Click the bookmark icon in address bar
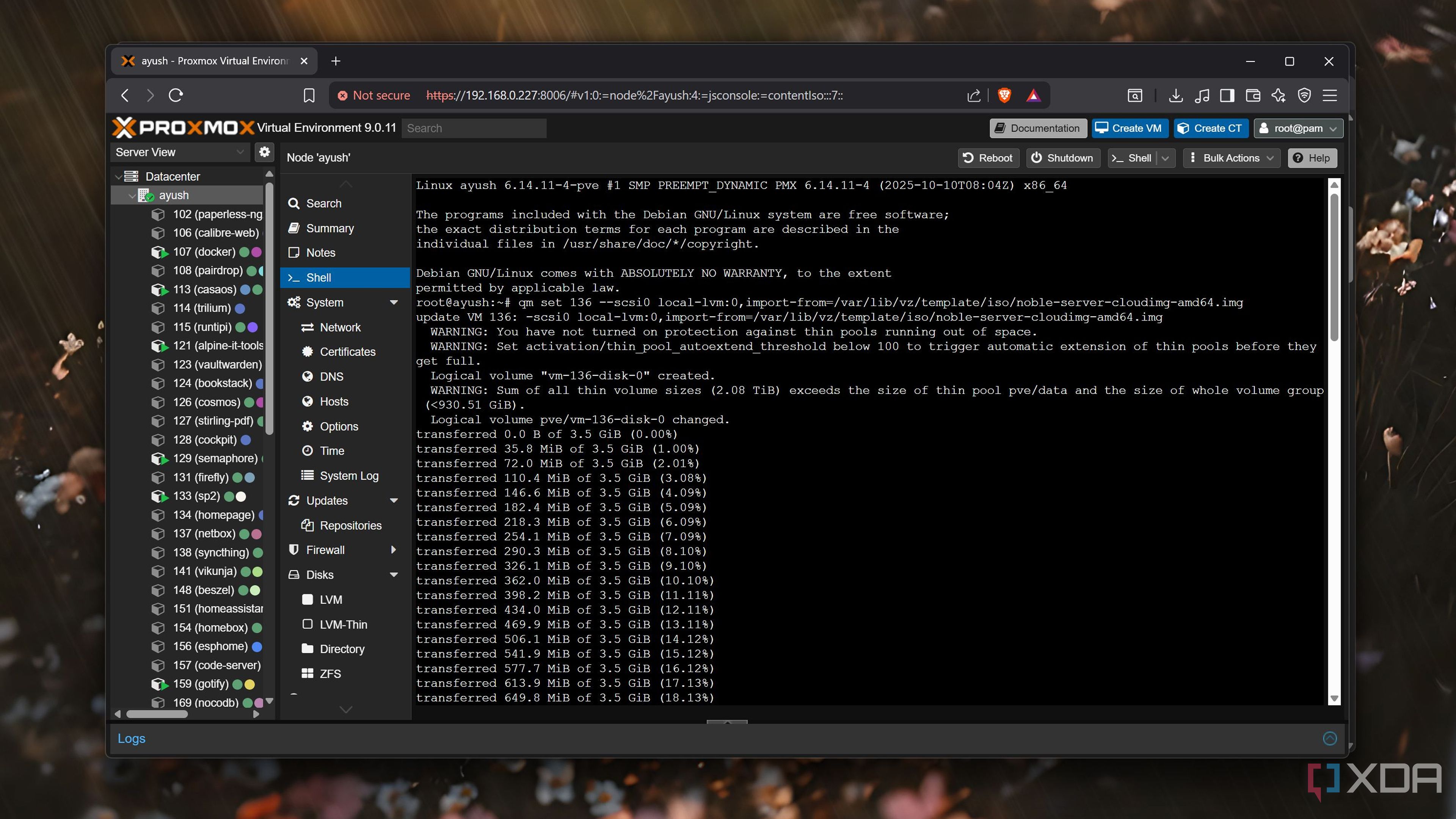Screen dimensions: 1456x819 click(309, 96)
